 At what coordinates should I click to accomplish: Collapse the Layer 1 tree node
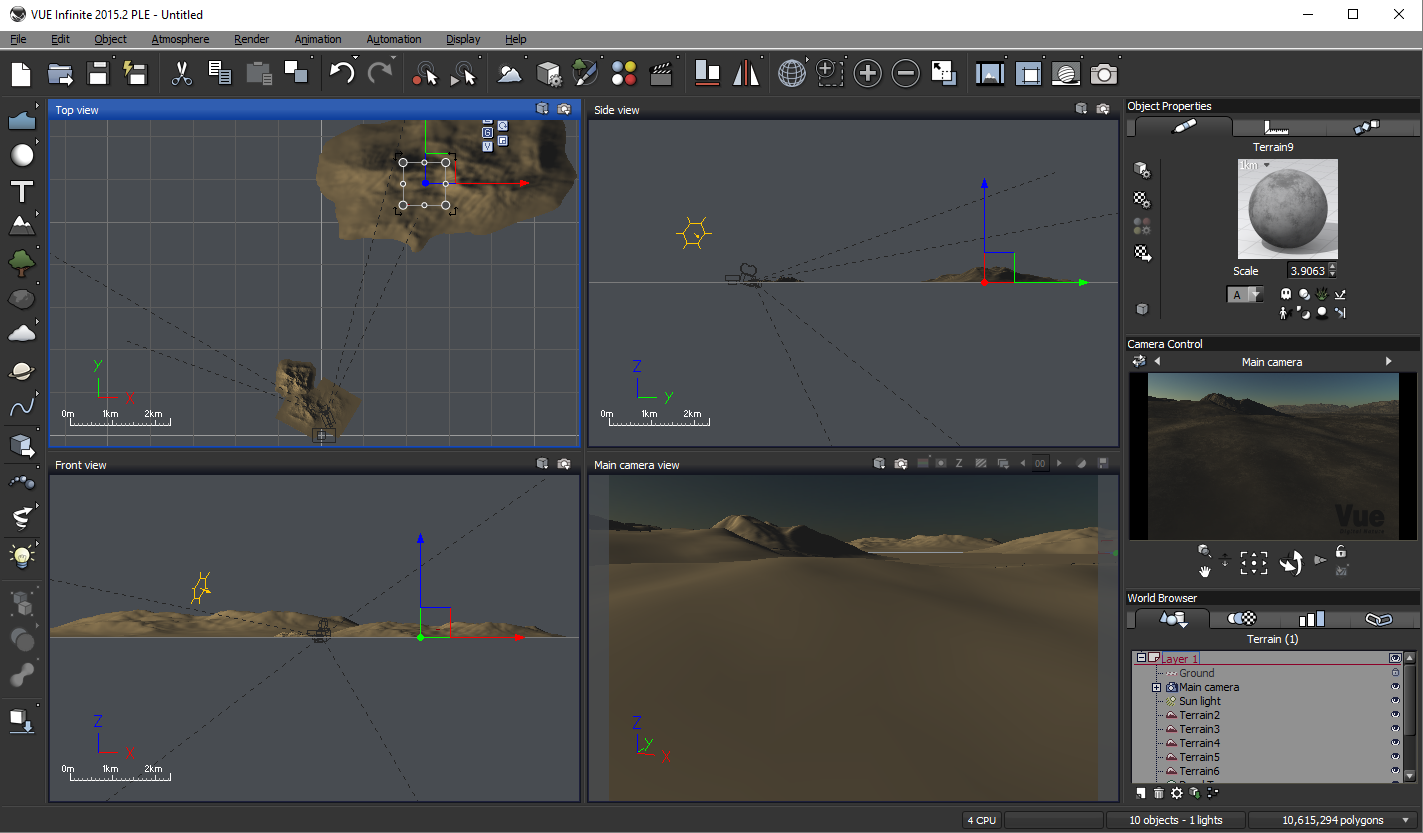tap(1141, 658)
